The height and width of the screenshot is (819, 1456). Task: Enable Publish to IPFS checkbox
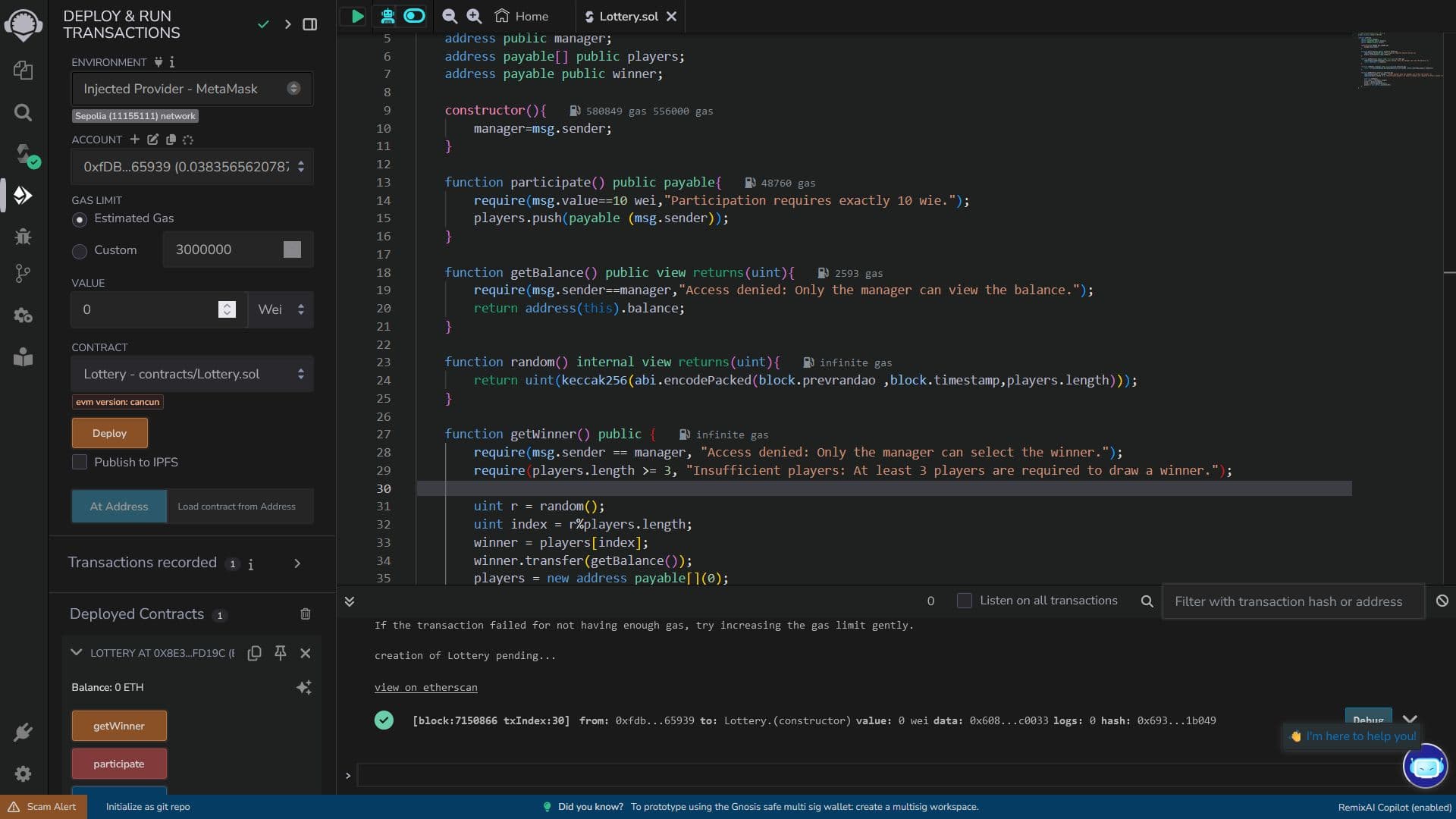point(80,462)
